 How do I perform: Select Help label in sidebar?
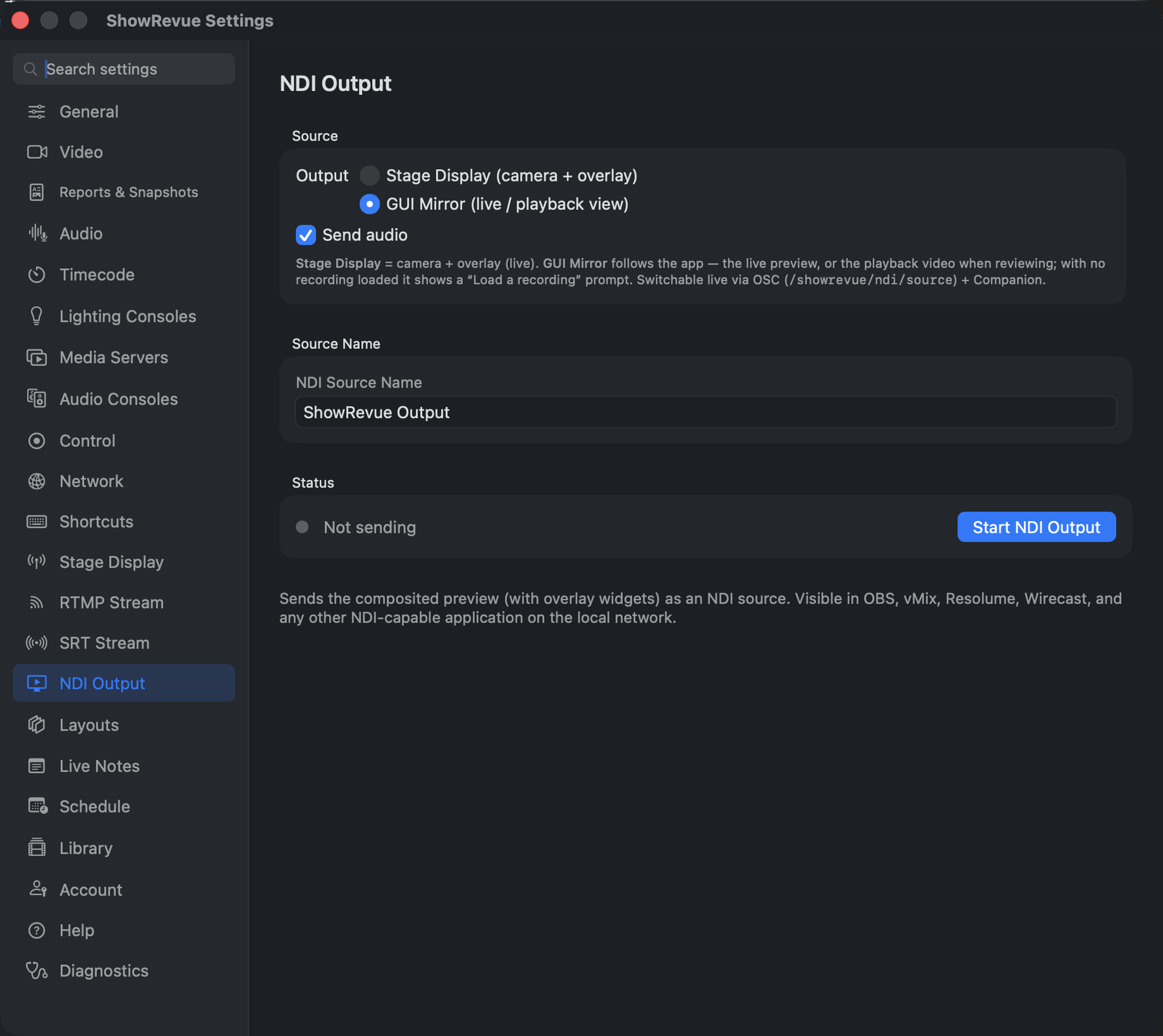tap(77, 930)
